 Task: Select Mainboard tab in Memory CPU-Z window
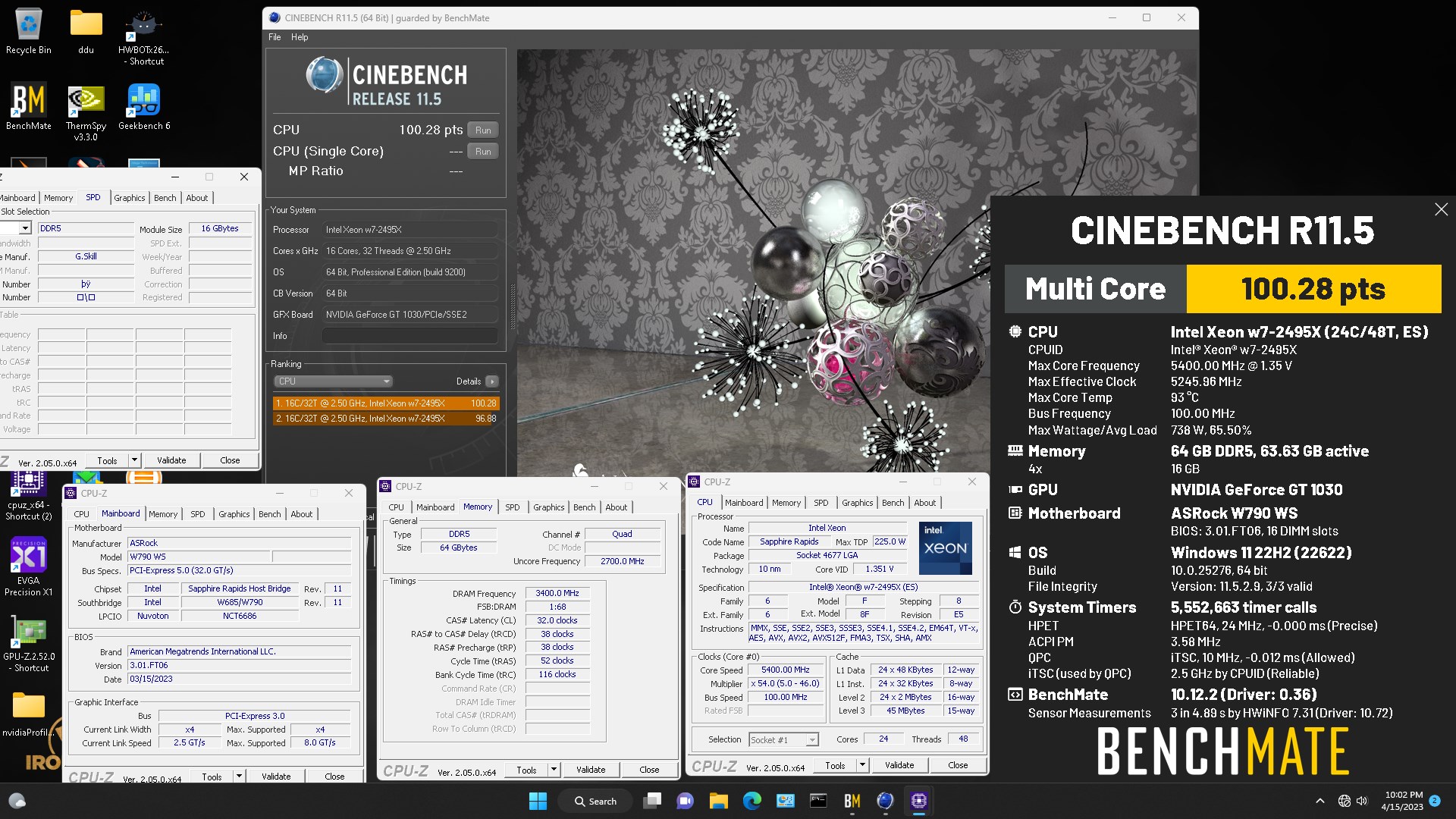point(435,507)
